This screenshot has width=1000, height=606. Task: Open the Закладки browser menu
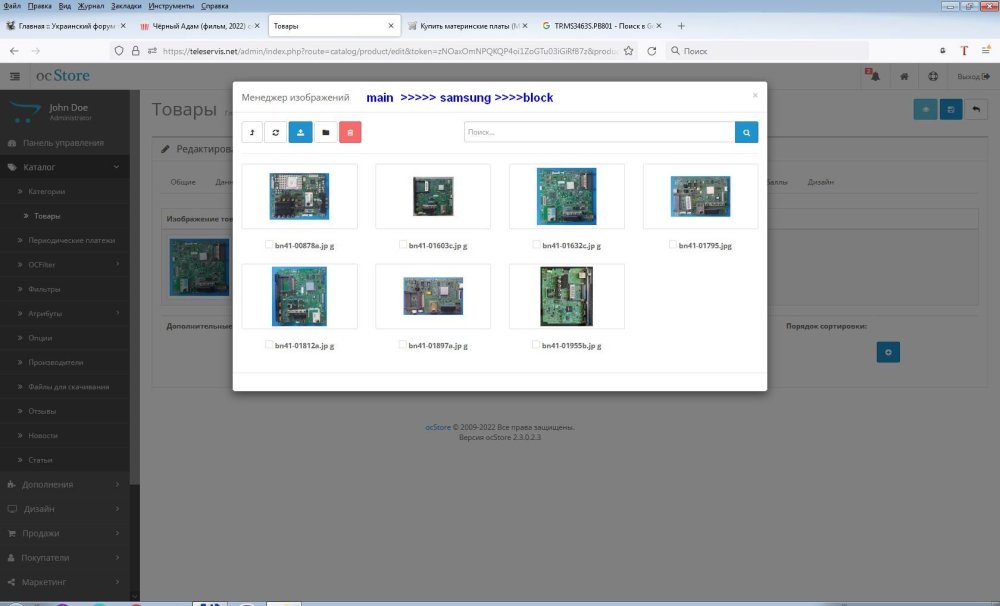point(125,6)
